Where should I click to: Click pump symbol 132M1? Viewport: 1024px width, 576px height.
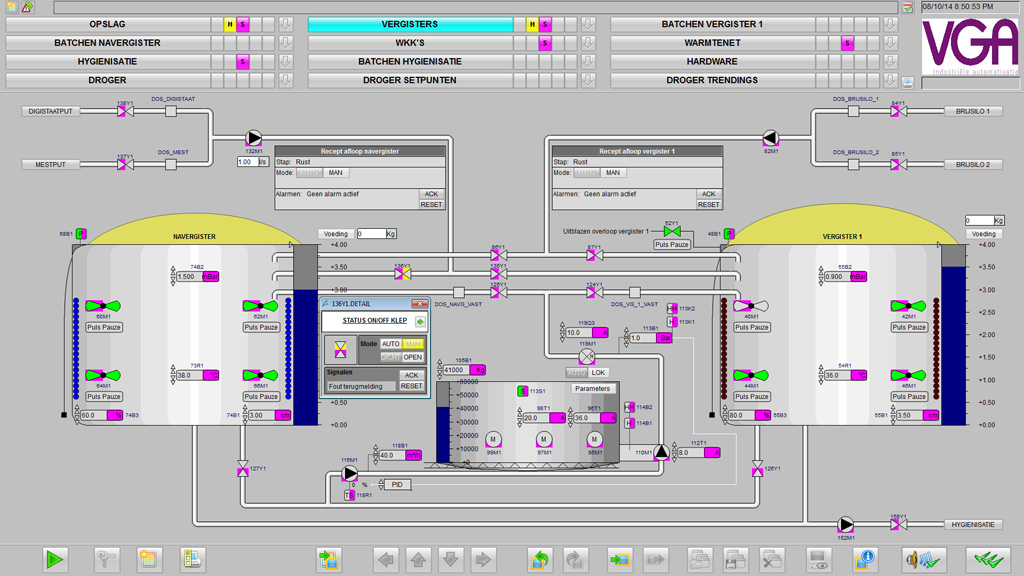pos(254,139)
